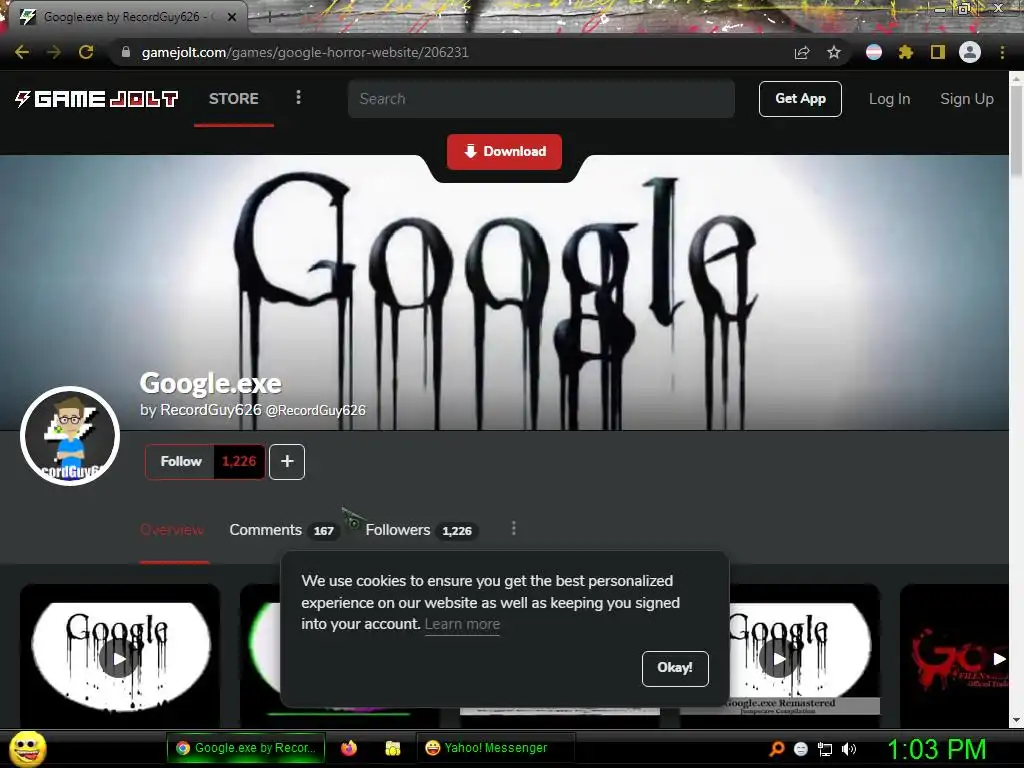
Task: Click the Get App button
Action: [800, 99]
